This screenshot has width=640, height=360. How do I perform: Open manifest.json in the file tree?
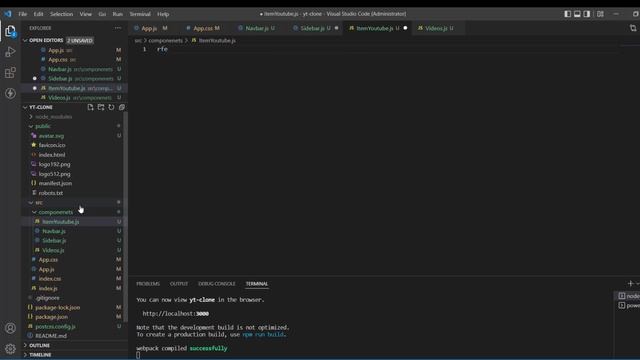55,183
